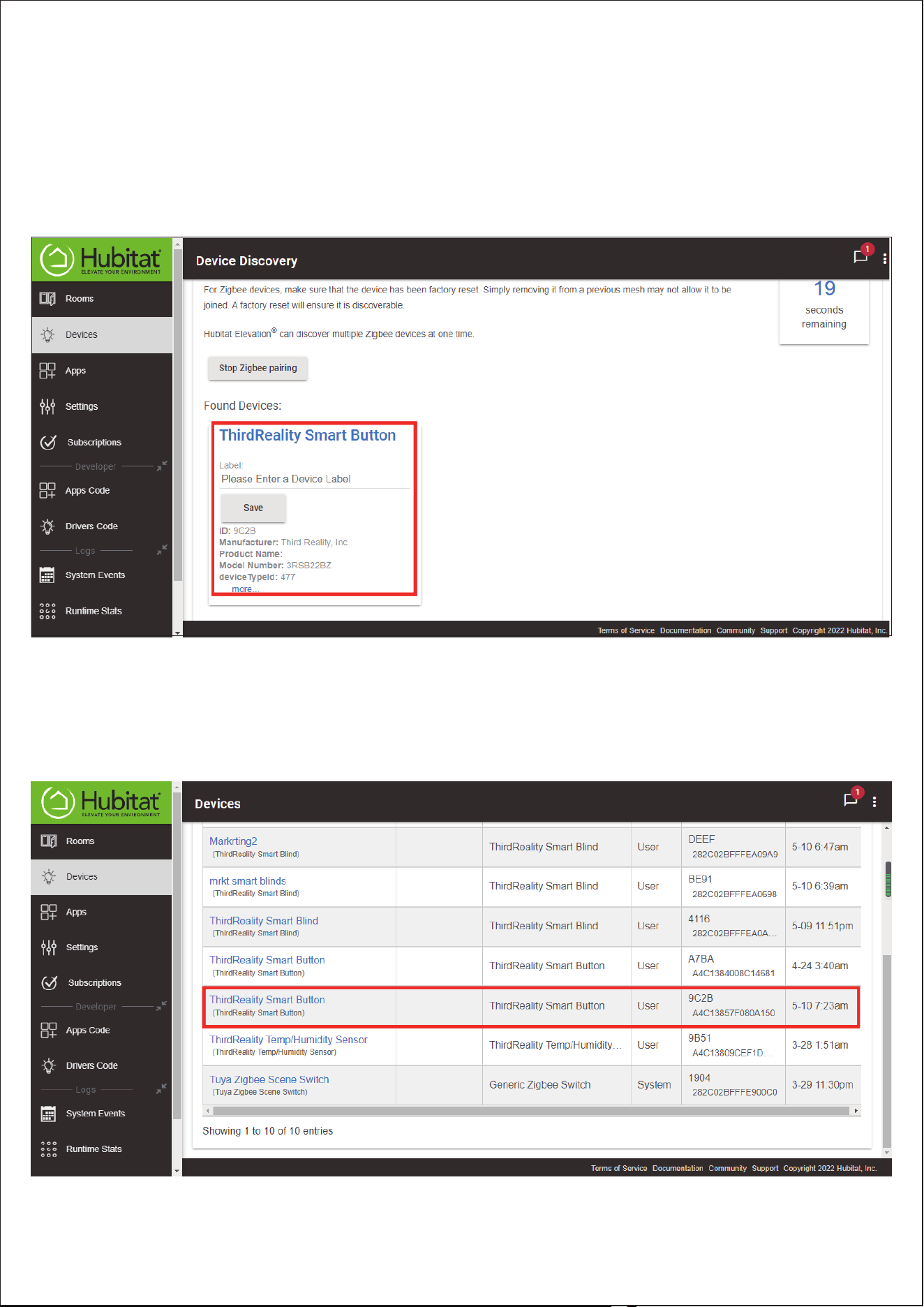The width and height of the screenshot is (924, 1307).
Task: Click the right arrow of devices table scrollbar
Action: [856, 1110]
